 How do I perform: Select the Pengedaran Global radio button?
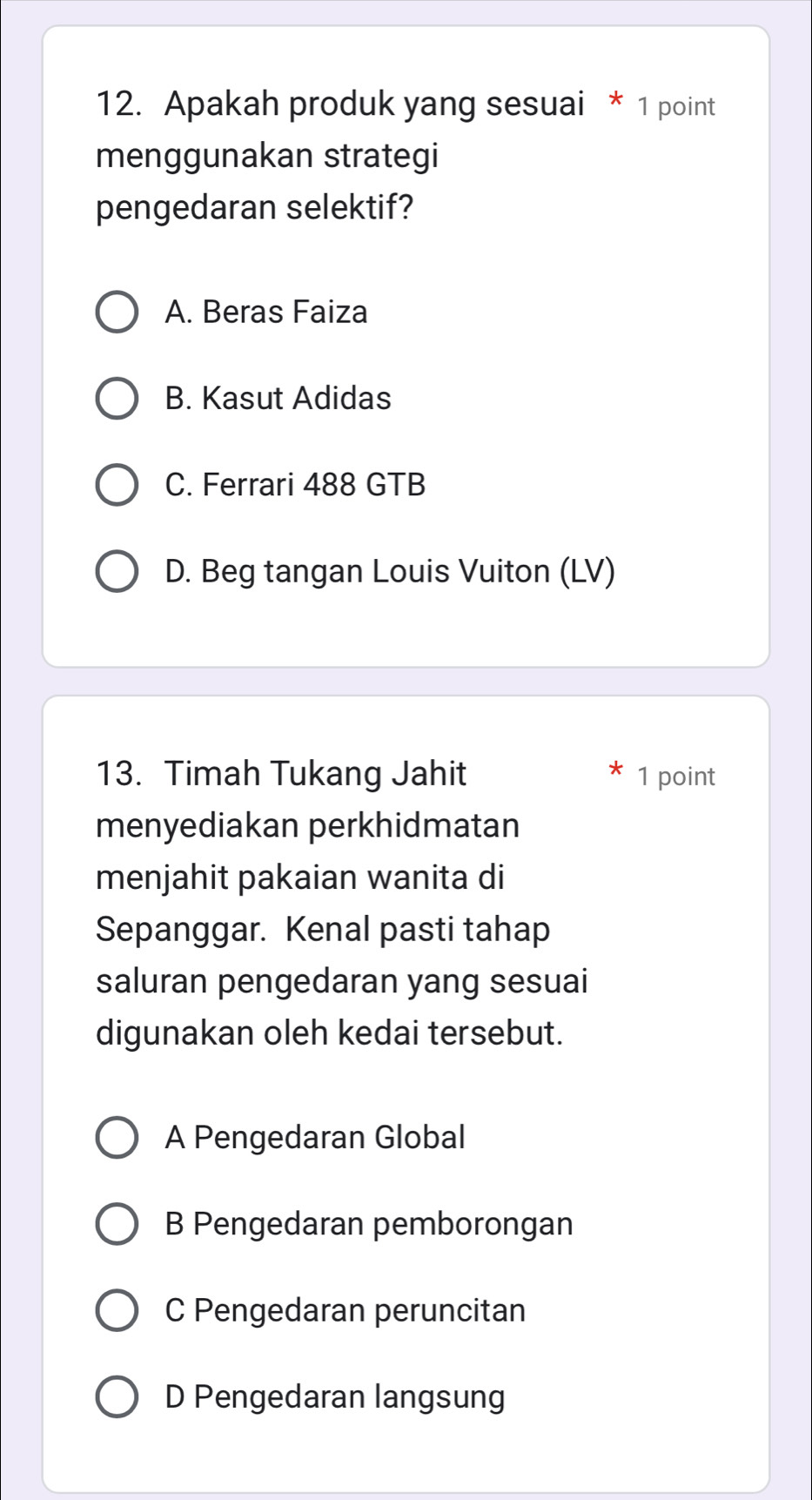pos(116,1138)
